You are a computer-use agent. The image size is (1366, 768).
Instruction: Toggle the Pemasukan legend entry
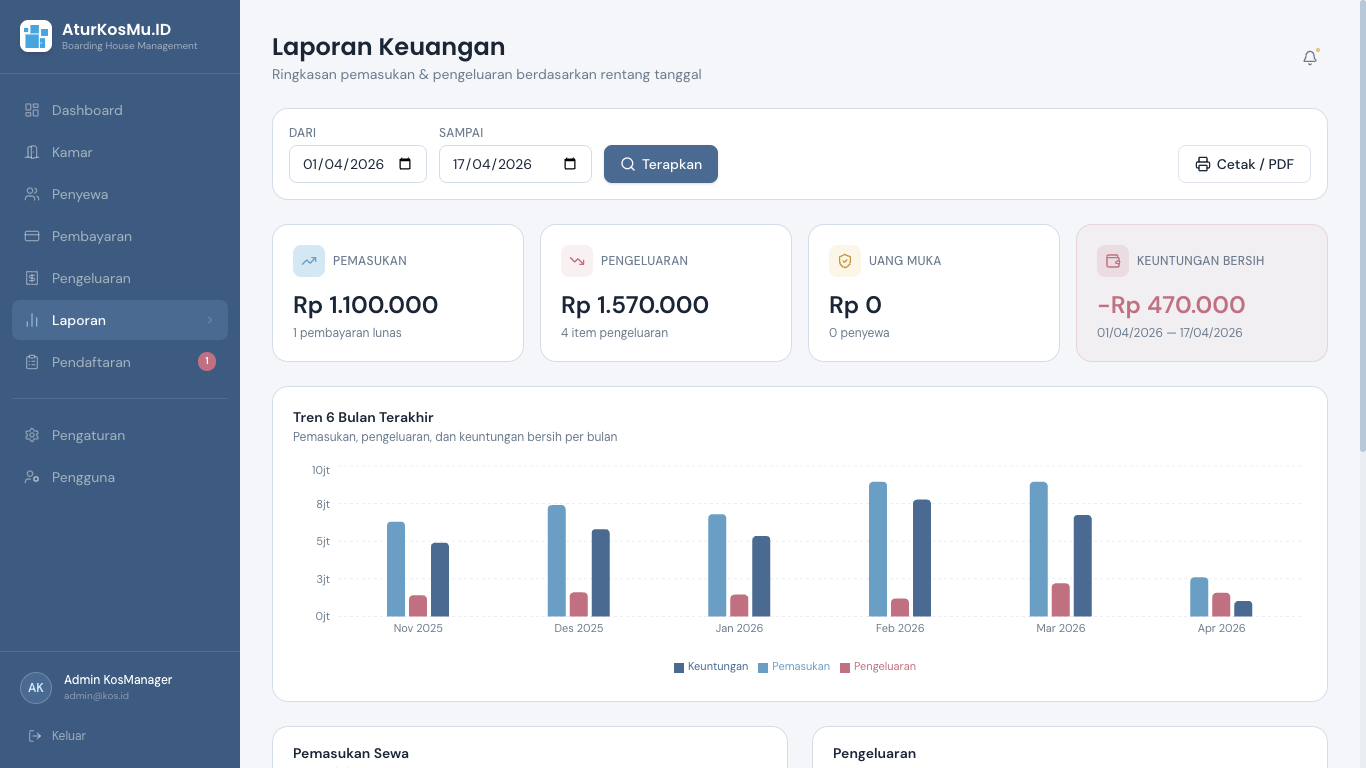point(794,666)
